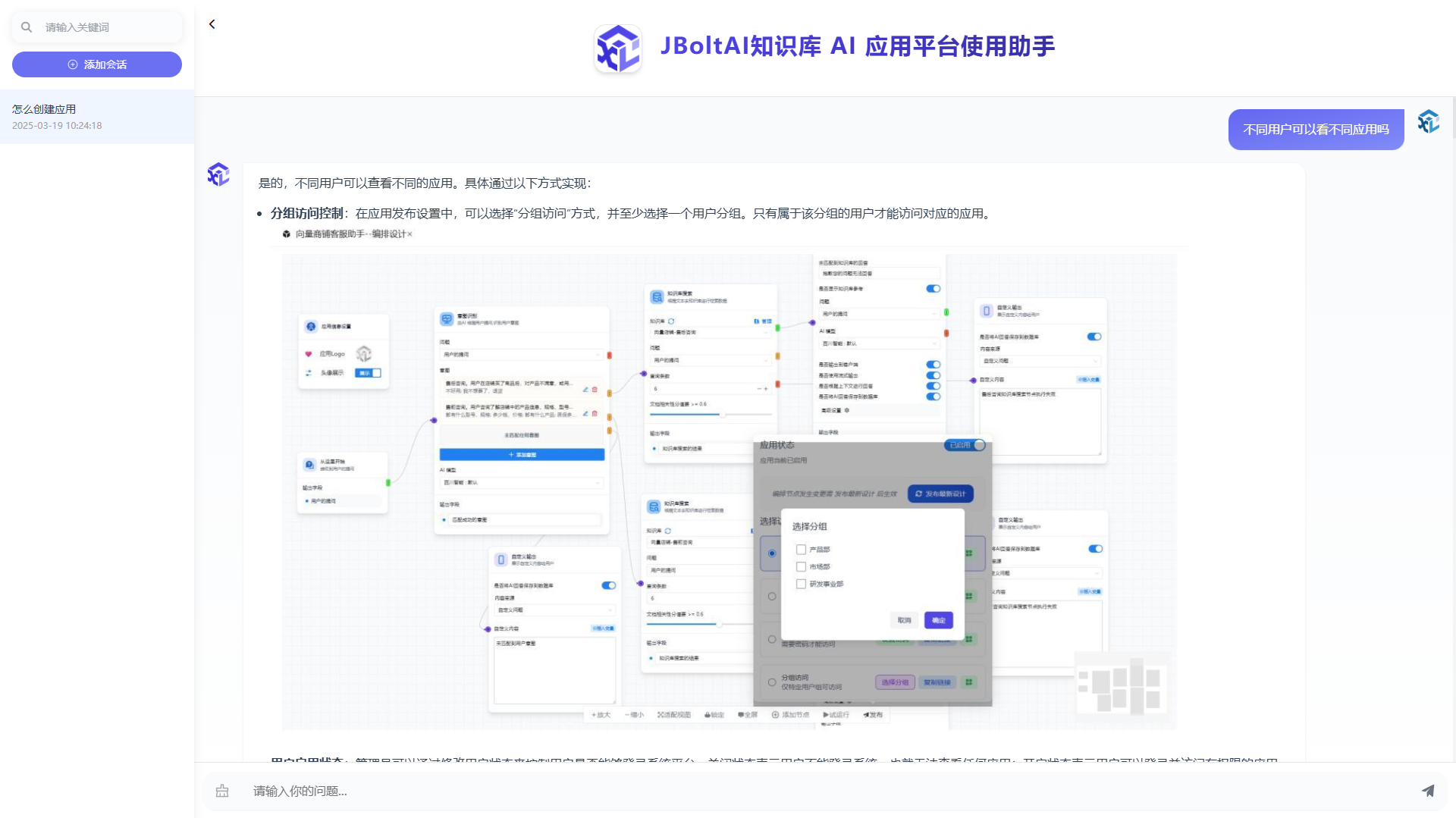Toggle the 头像展示 switch
This screenshot has width=1456, height=818.
point(369,373)
